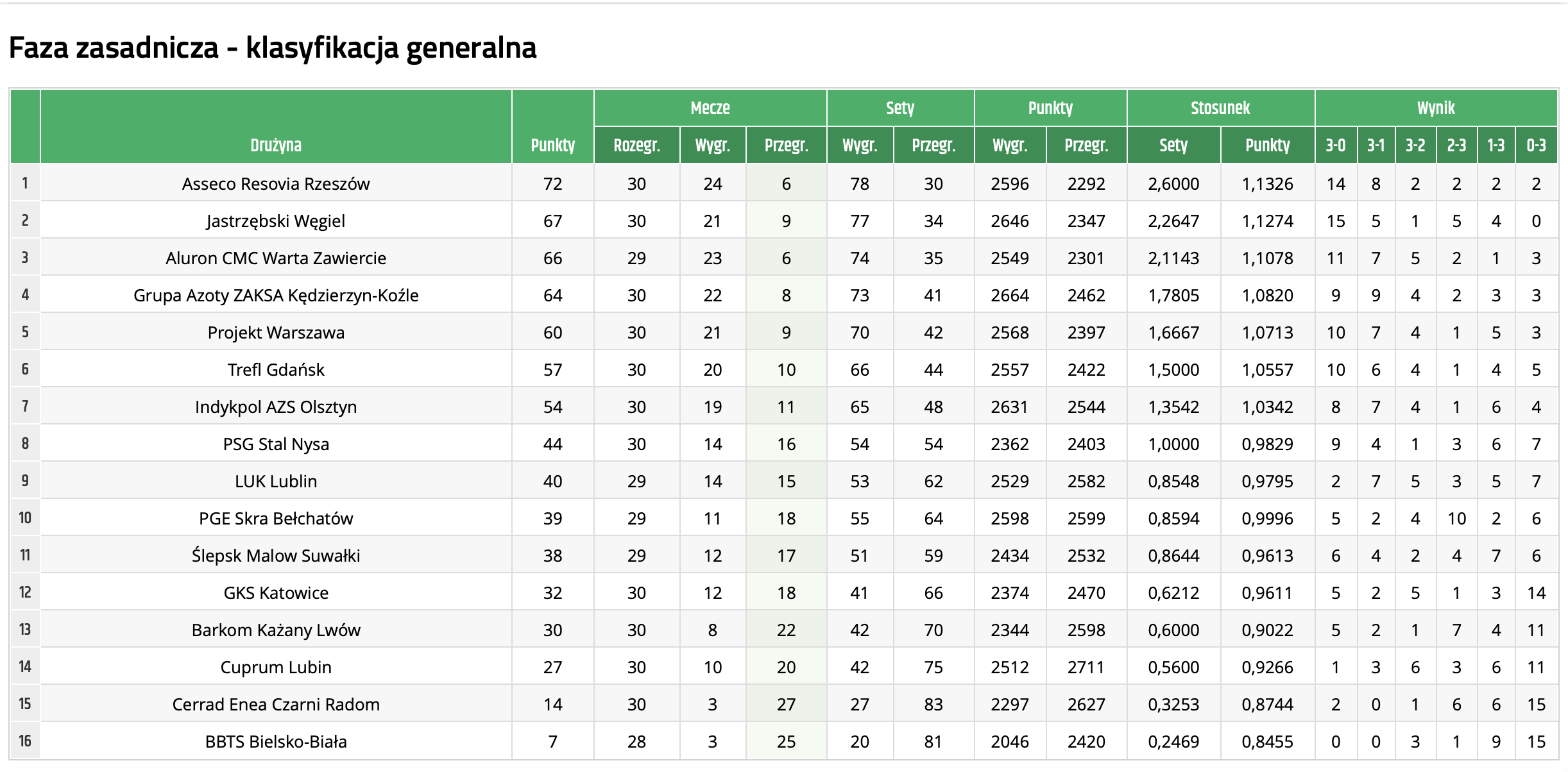Open the Asseco Resovia Rzeszów team link

coord(276,184)
